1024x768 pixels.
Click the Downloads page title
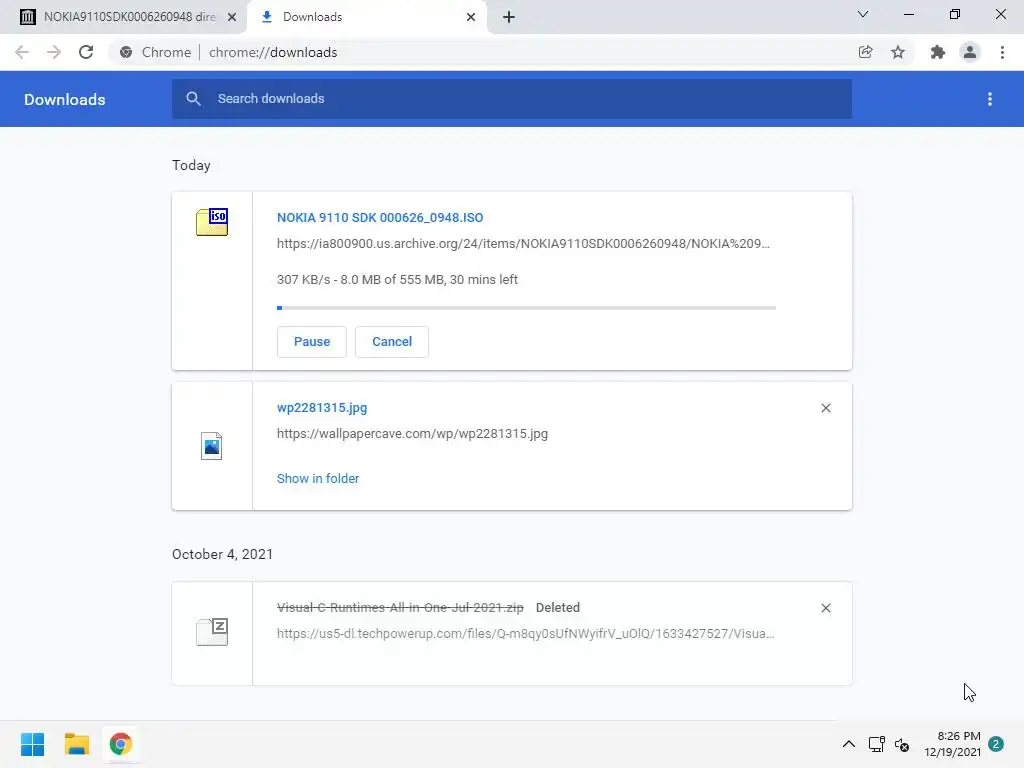(65, 99)
